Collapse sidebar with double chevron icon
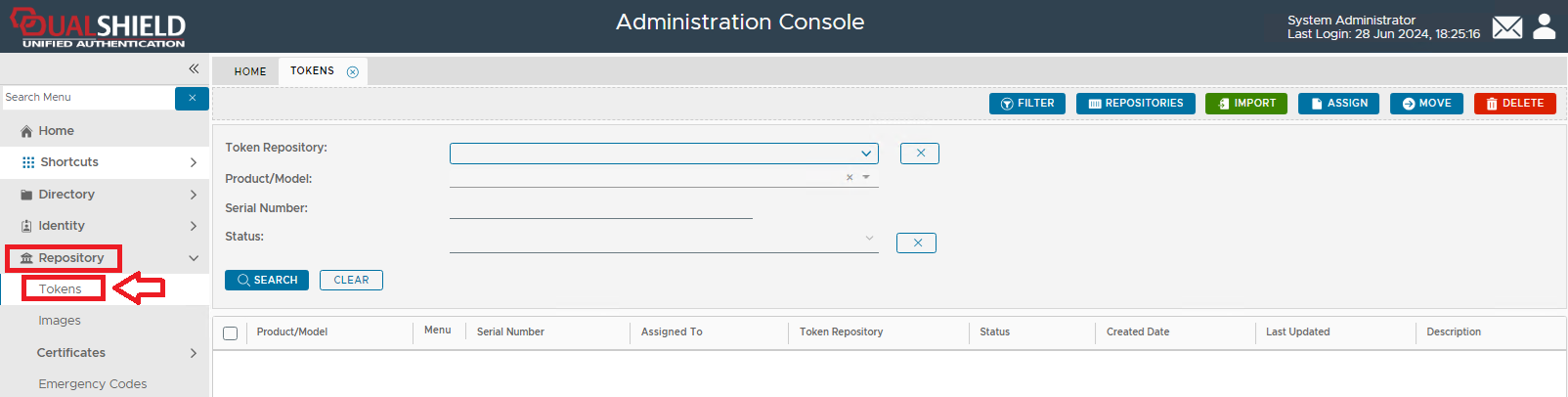This screenshot has width=1568, height=397. click(x=194, y=68)
